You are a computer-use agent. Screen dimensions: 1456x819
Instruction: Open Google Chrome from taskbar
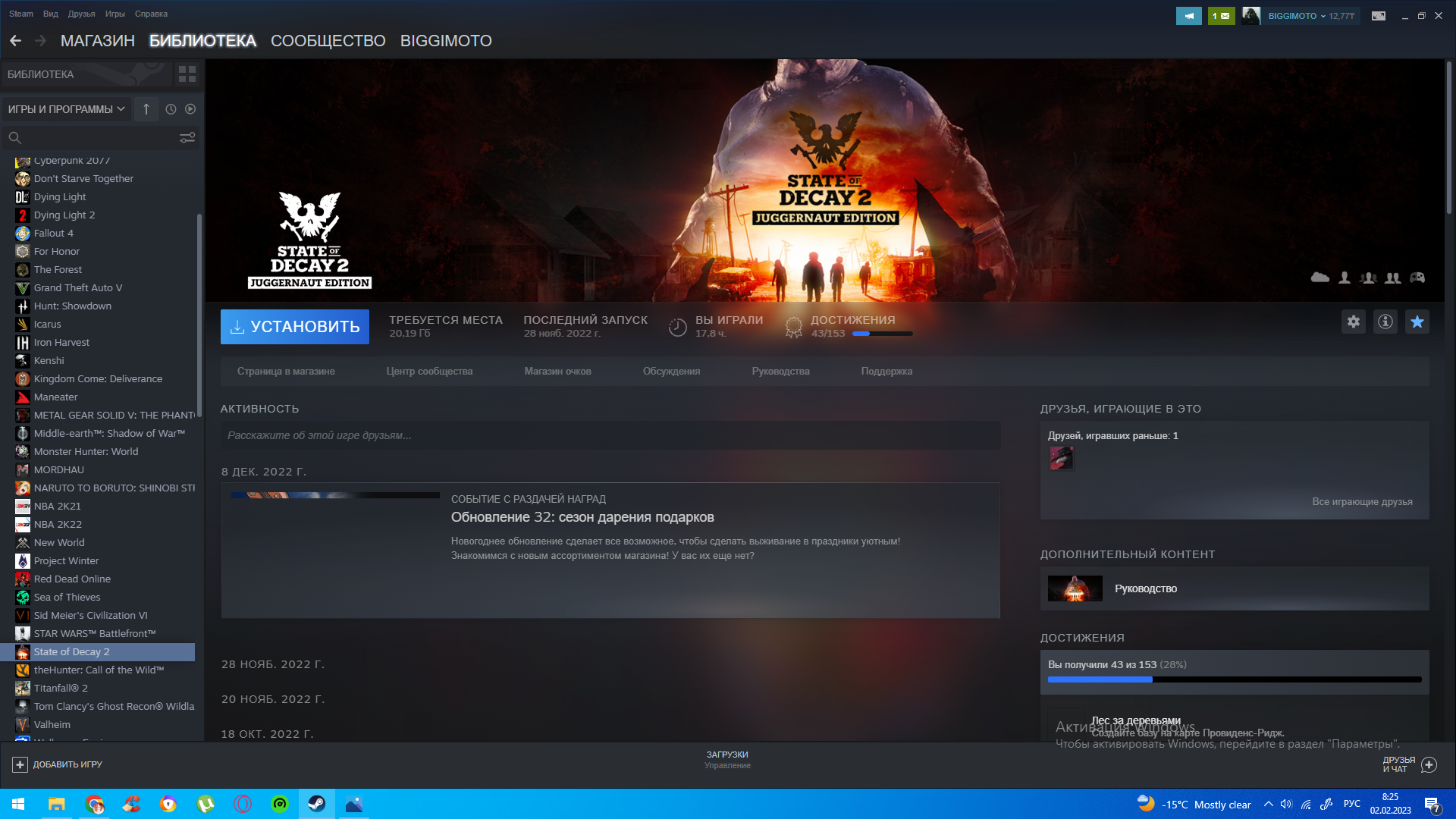click(x=94, y=804)
